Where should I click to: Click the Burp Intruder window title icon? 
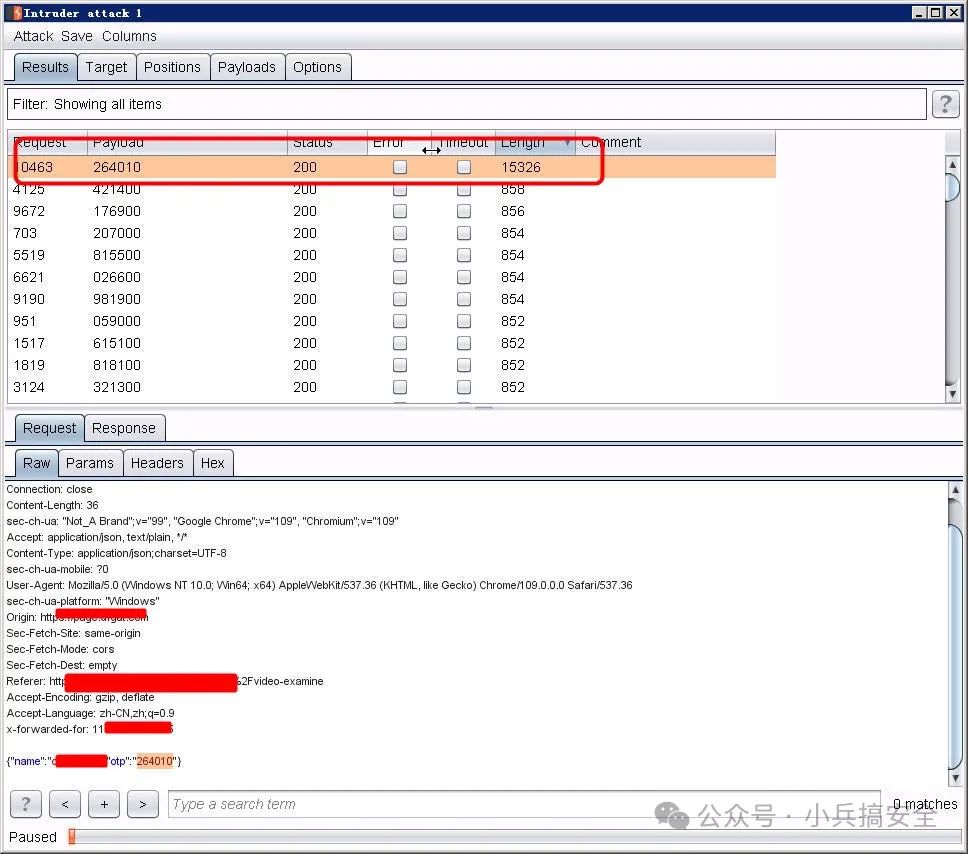pos(16,12)
